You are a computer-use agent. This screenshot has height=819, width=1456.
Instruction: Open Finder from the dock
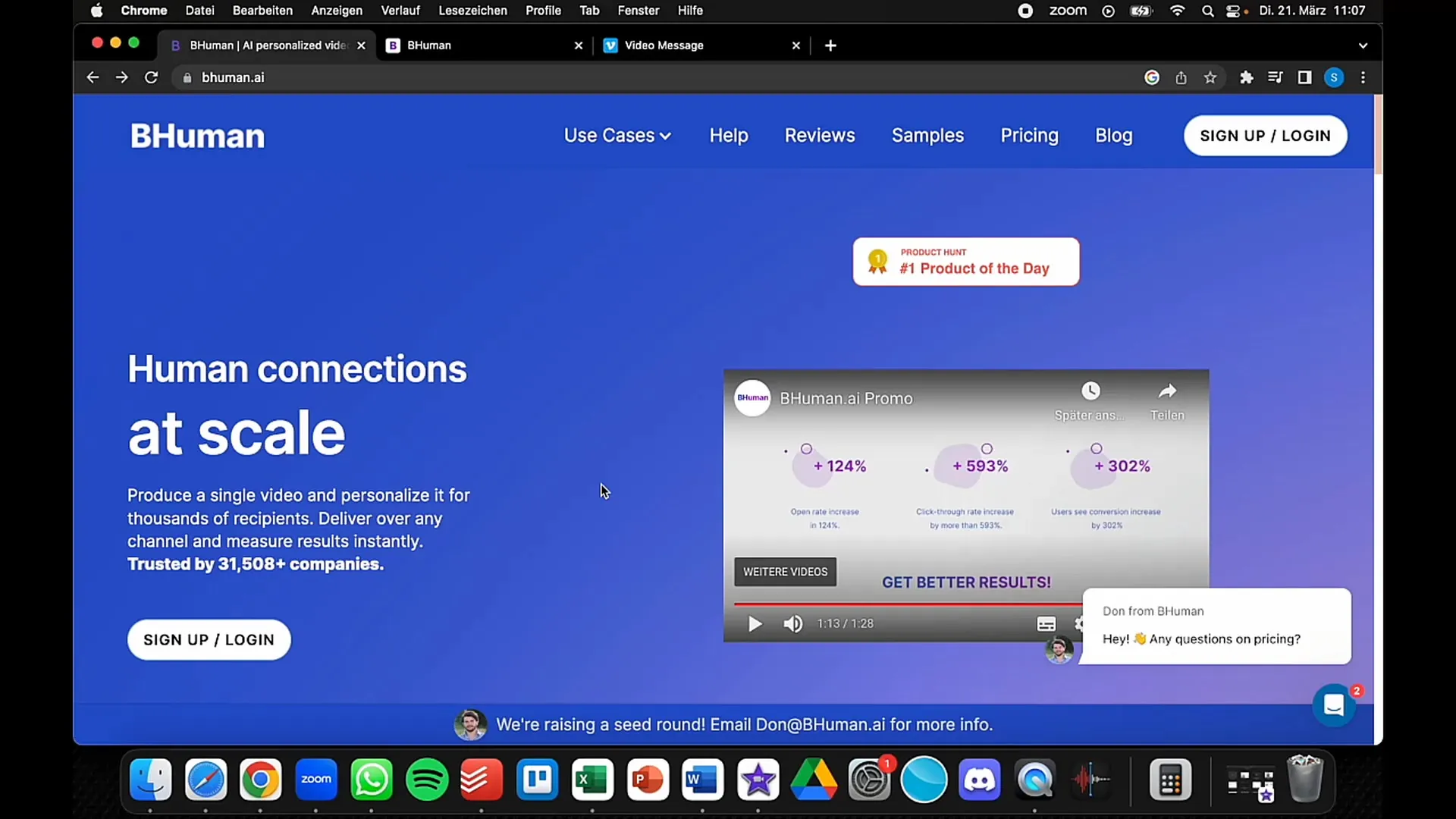[x=151, y=780]
